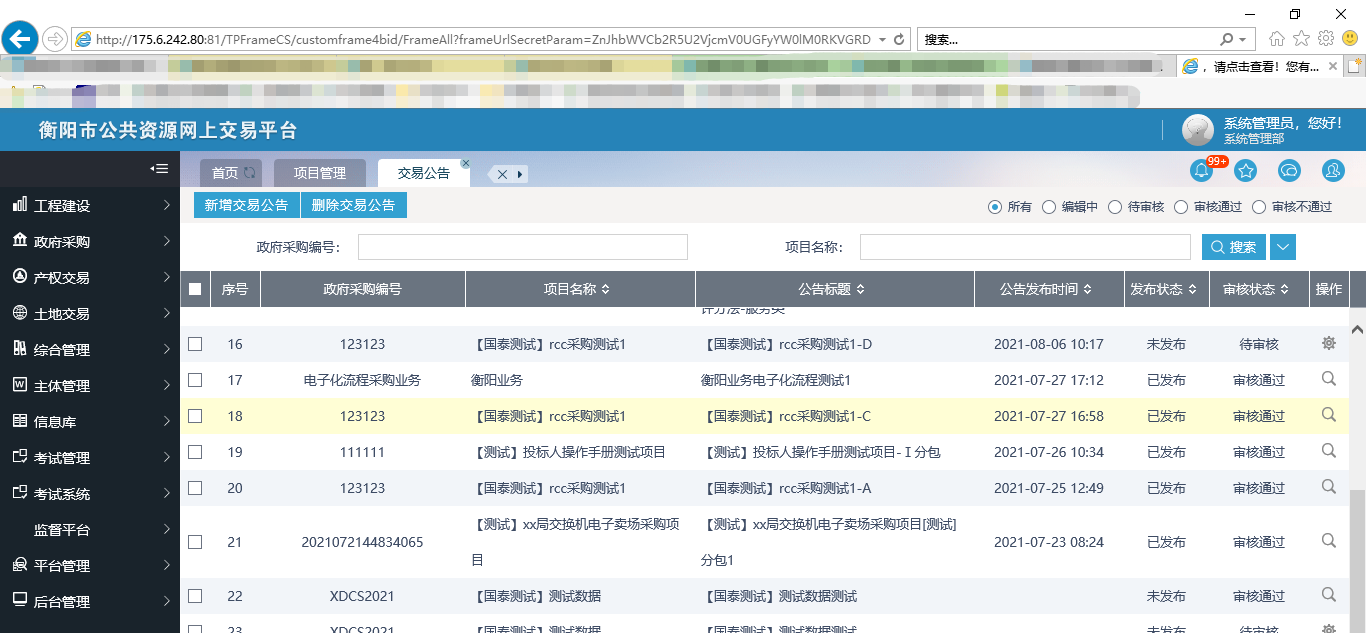1366x633 pixels.
Task: Click magnifier view icon for row 17
Action: click(1329, 379)
